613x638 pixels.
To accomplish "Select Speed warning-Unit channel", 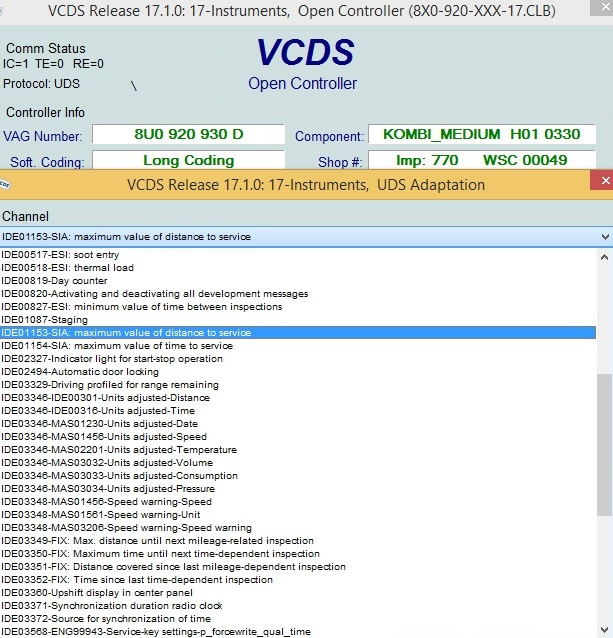I will (298, 515).
